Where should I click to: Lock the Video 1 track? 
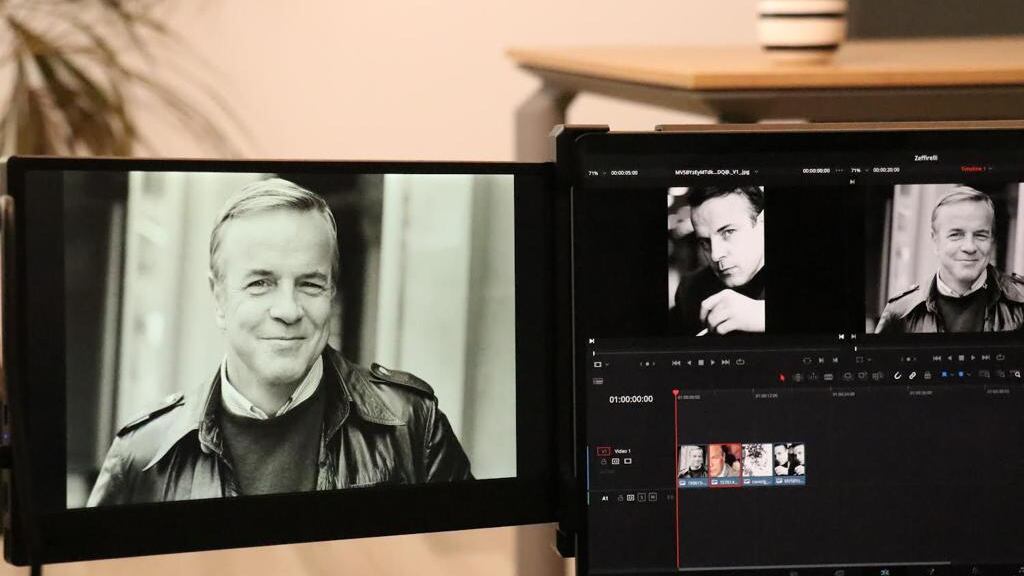(x=603, y=462)
